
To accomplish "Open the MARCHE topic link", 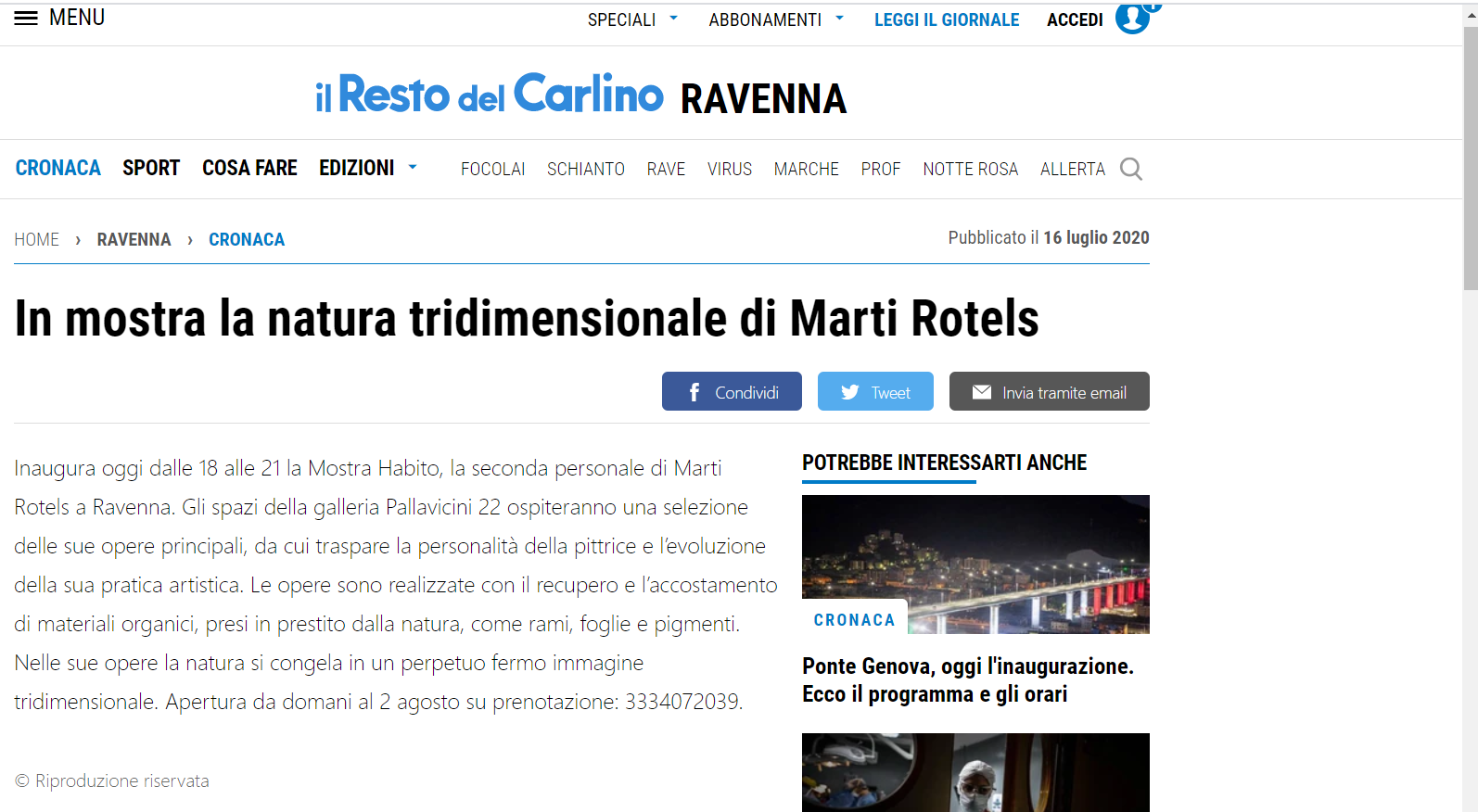I will 807,169.
